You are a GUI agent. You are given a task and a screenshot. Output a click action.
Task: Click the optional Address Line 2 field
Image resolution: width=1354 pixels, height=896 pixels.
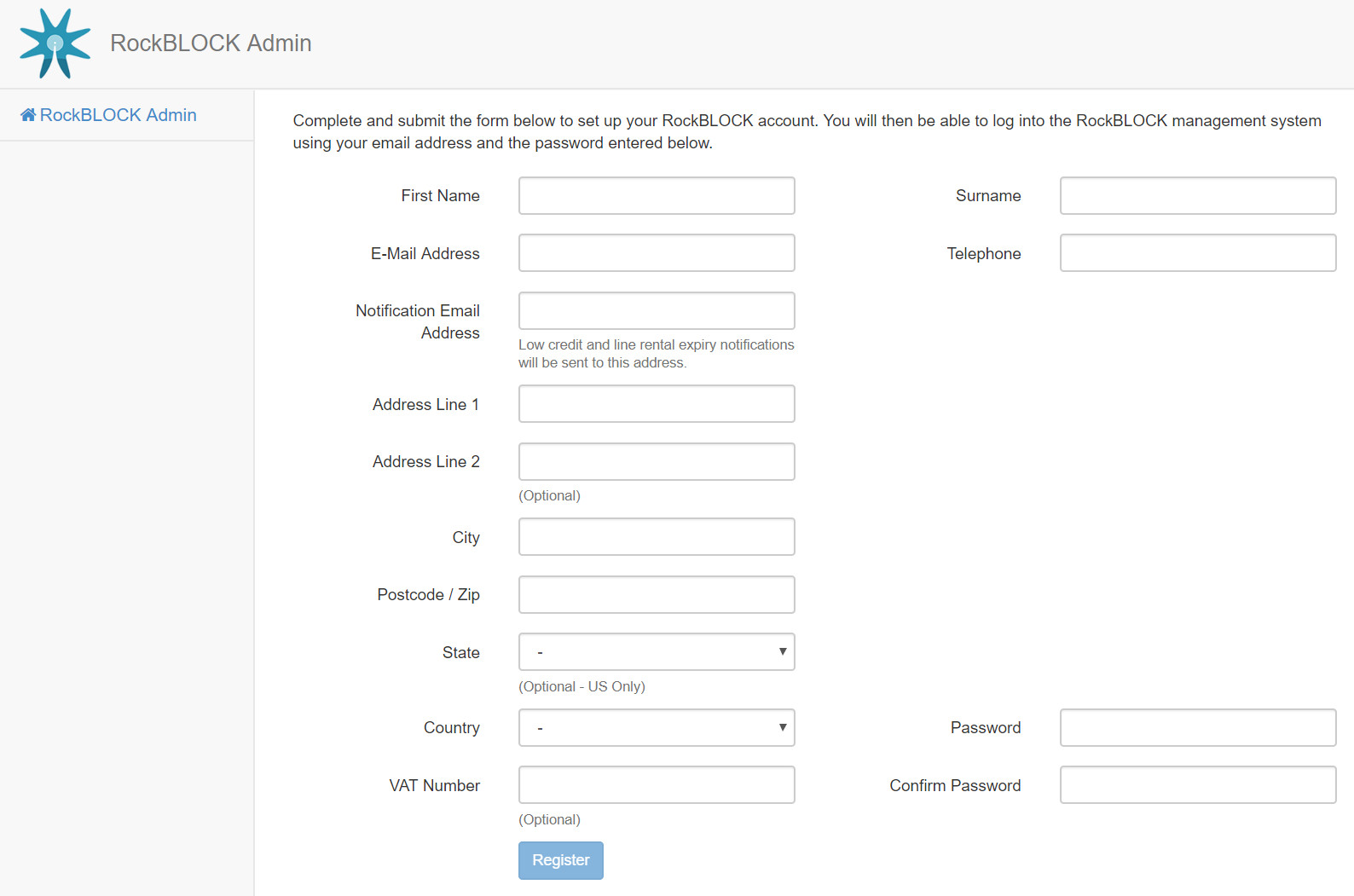point(657,461)
